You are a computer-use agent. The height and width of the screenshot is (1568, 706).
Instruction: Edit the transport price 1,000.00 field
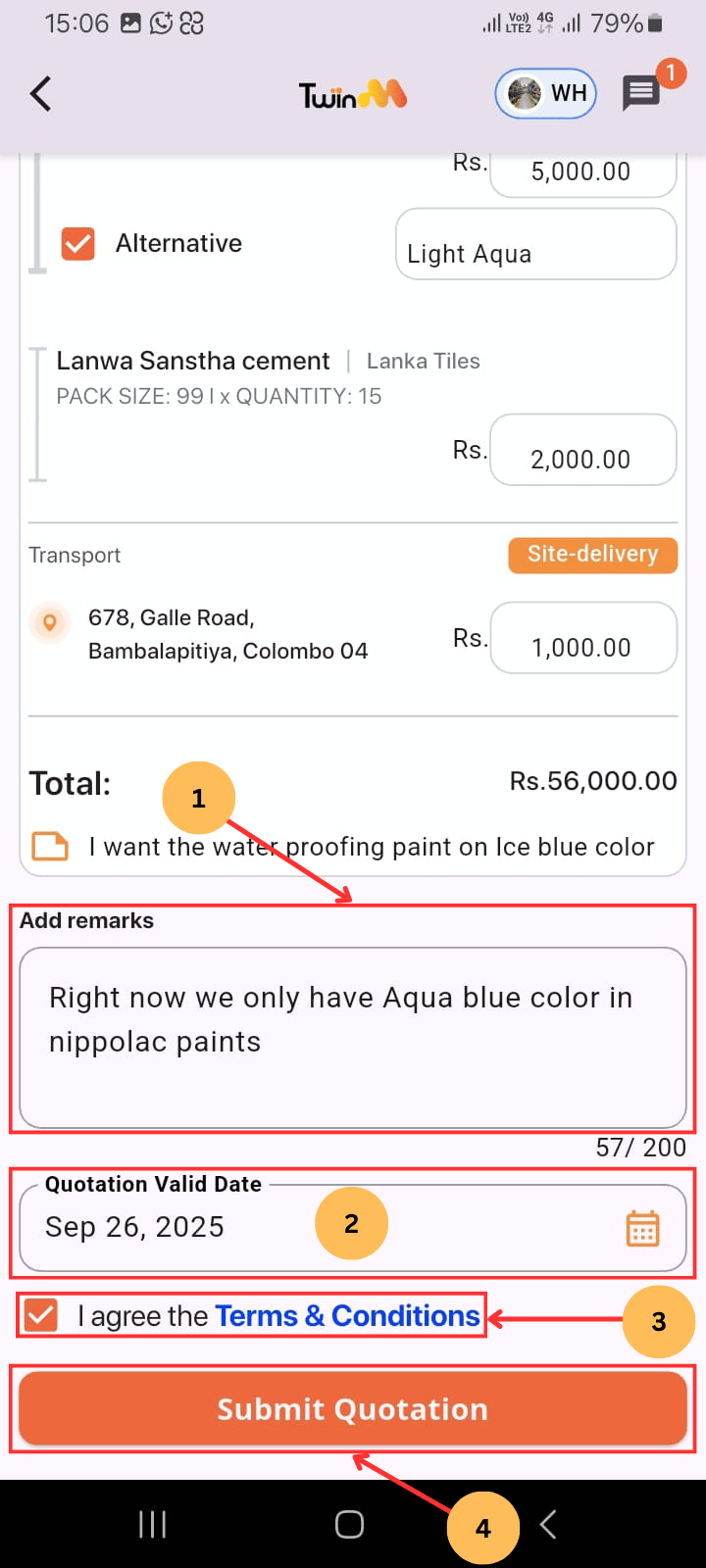point(582,639)
